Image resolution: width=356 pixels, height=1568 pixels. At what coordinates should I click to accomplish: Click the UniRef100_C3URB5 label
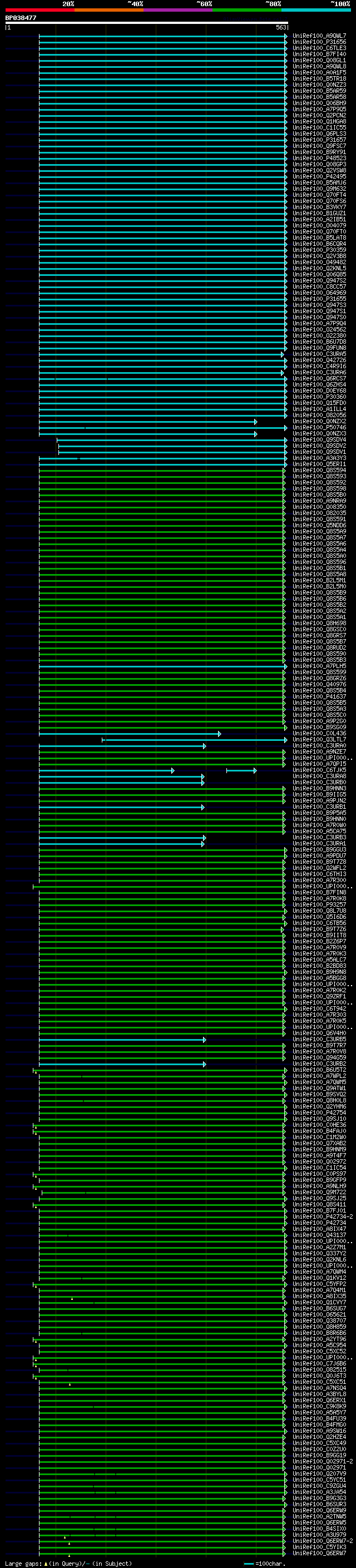(x=319, y=1039)
